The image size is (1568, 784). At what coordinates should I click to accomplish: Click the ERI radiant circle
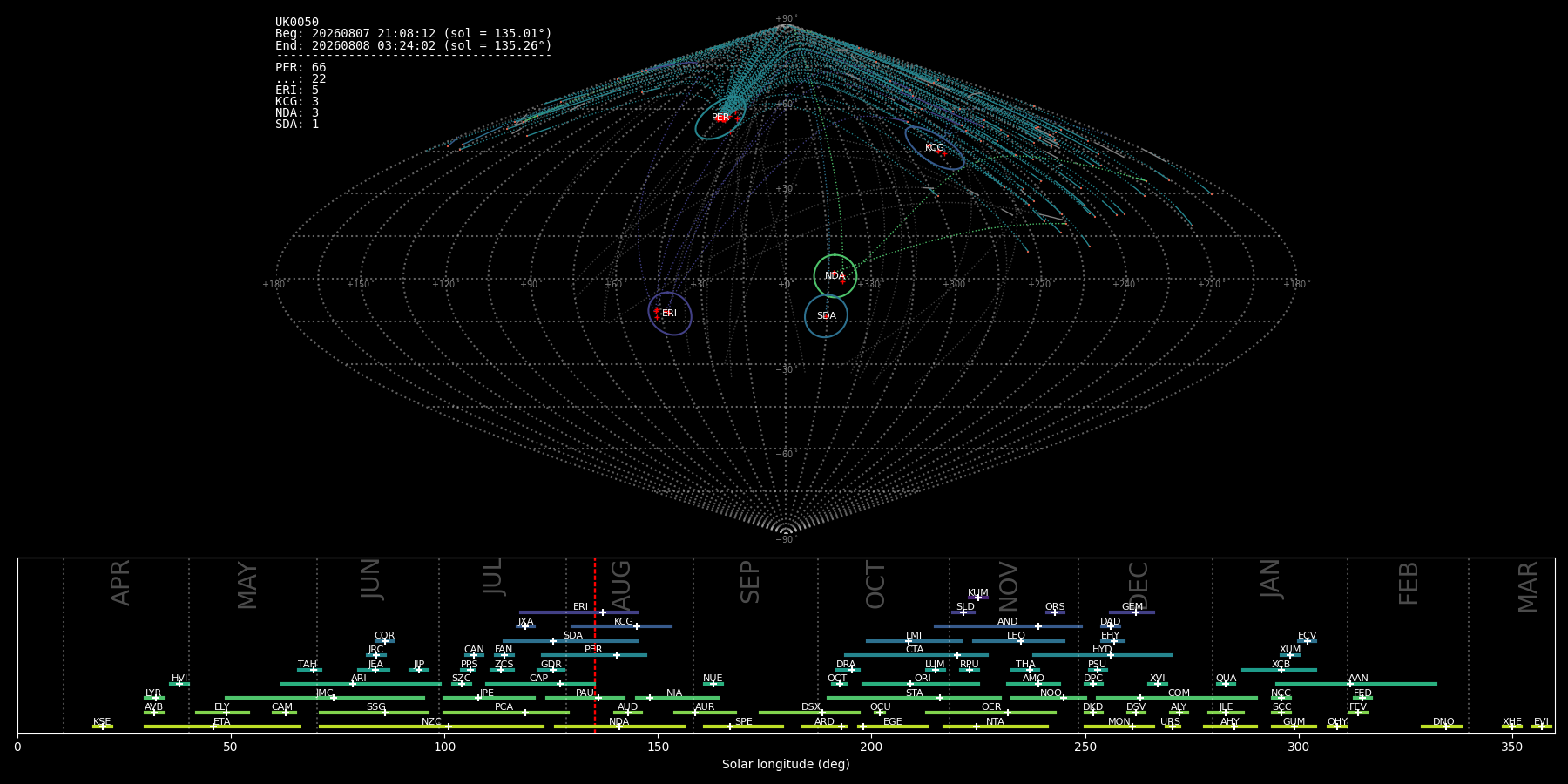point(670,314)
